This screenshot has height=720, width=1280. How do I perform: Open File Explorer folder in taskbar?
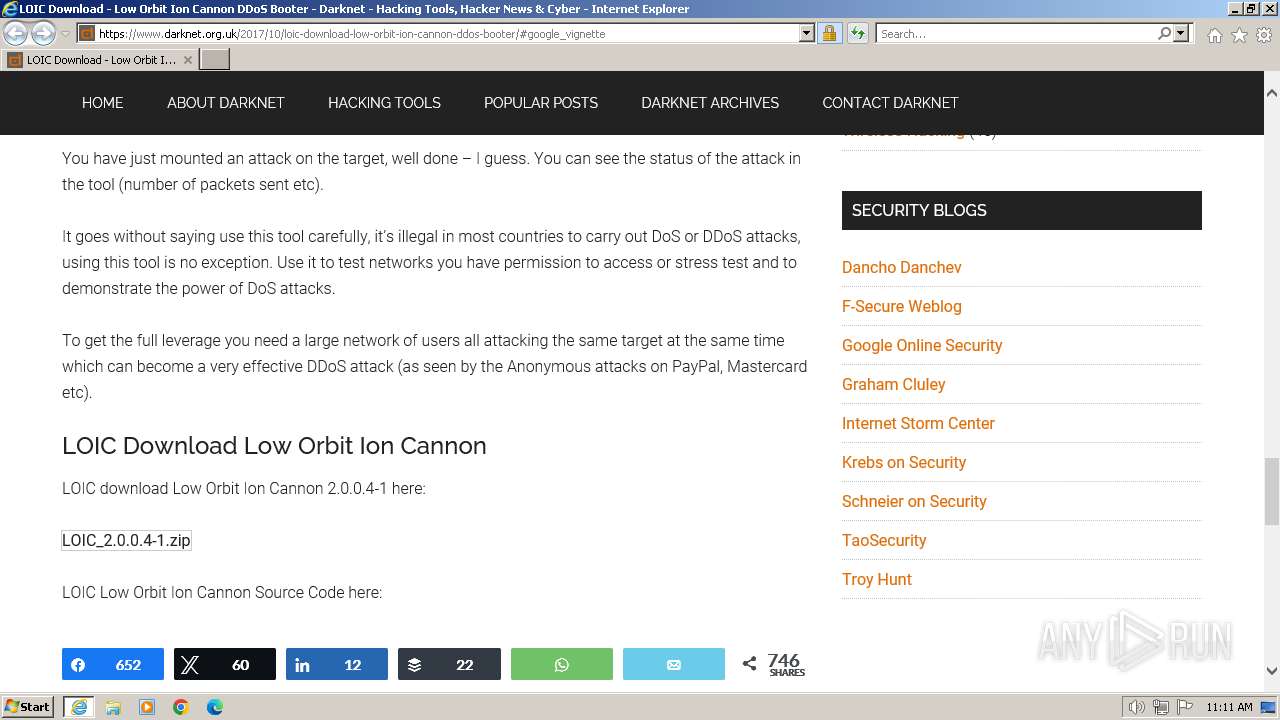(113, 707)
